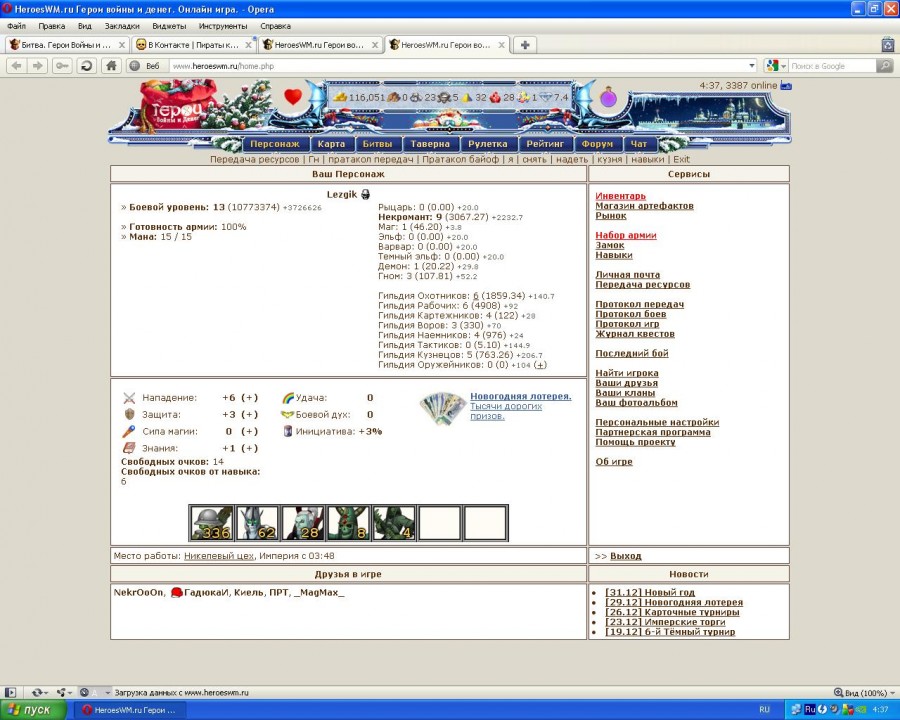Click the winged Morale icon
900x720 pixels.
click(x=288, y=414)
